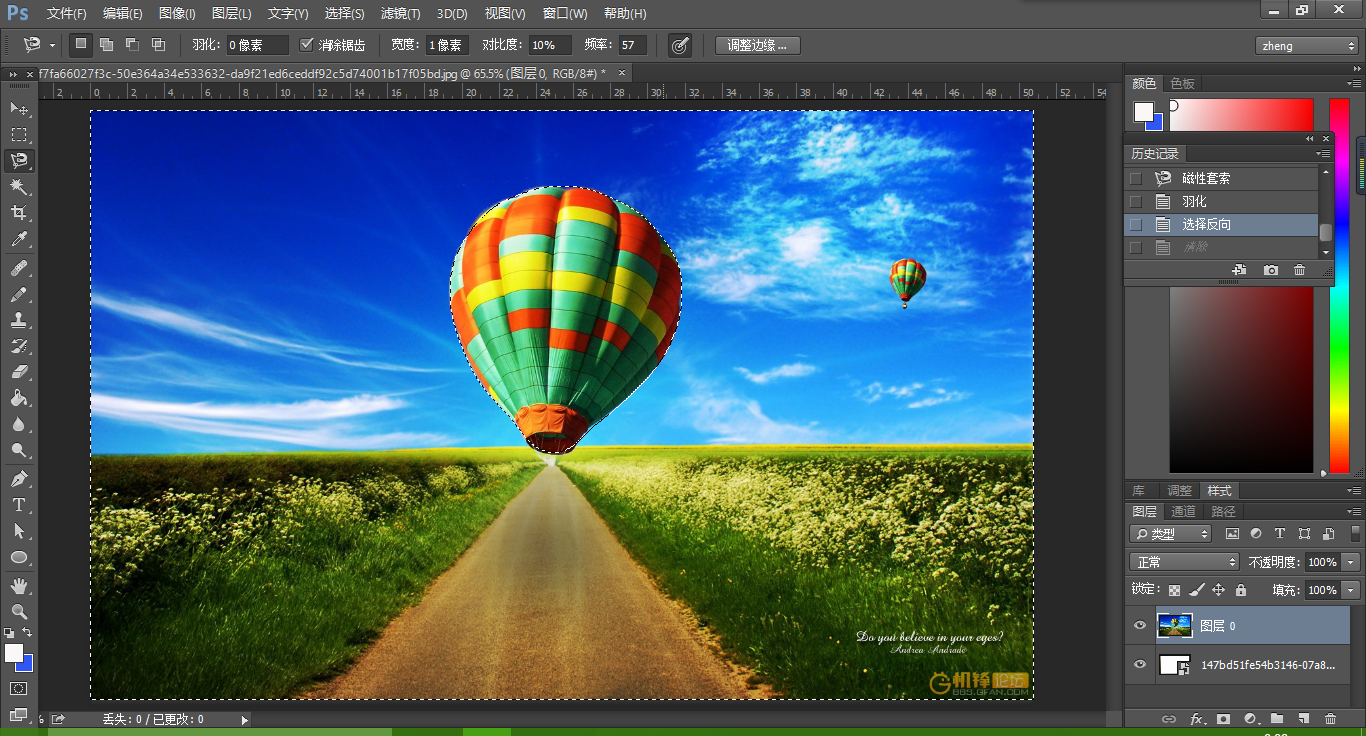Image resolution: width=1366 pixels, height=736 pixels.
Task: Select the Rectangular Marquee tool
Action: [x=19, y=134]
